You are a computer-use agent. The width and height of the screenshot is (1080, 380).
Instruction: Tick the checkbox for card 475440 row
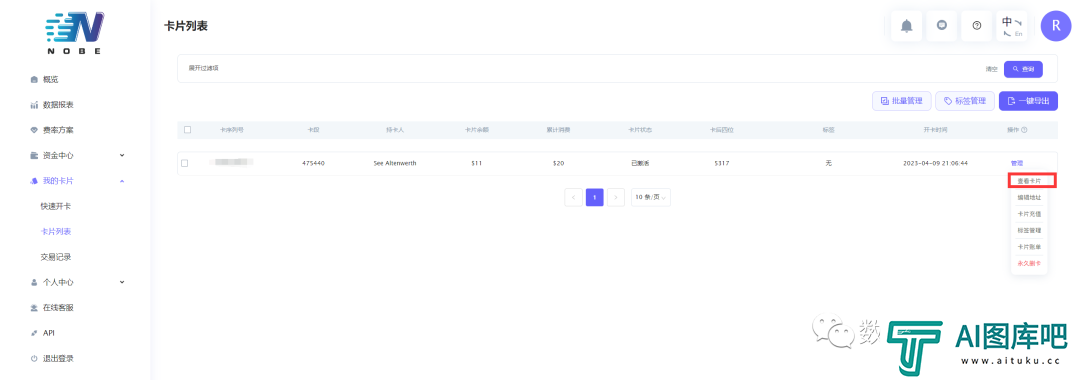(184, 163)
